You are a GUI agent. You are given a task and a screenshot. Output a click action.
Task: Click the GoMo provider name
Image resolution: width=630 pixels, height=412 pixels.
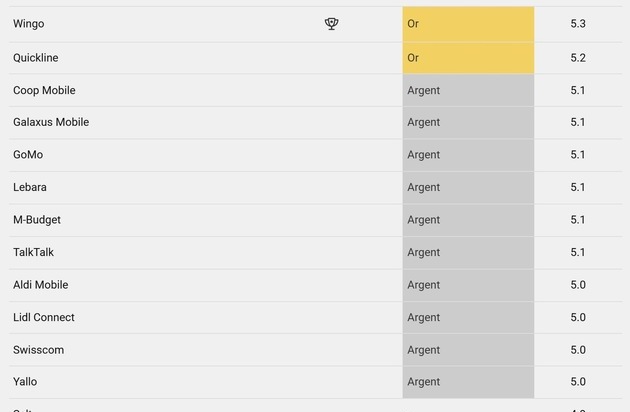pyautogui.click(x=28, y=155)
